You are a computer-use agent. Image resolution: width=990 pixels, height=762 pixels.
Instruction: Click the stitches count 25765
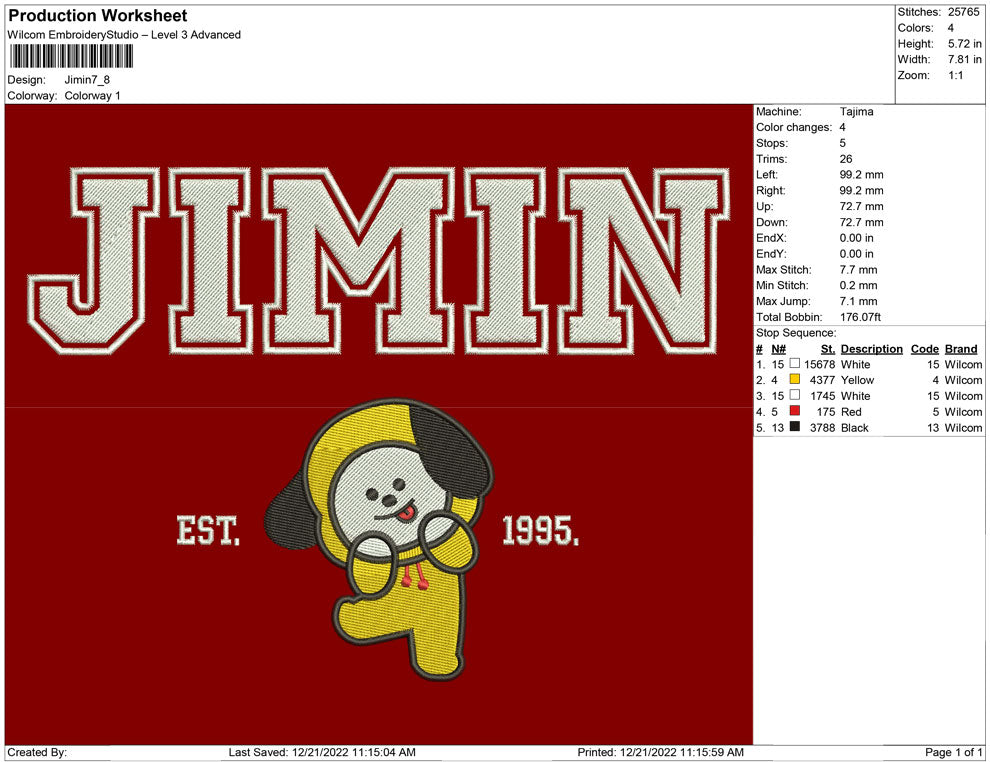pos(963,12)
